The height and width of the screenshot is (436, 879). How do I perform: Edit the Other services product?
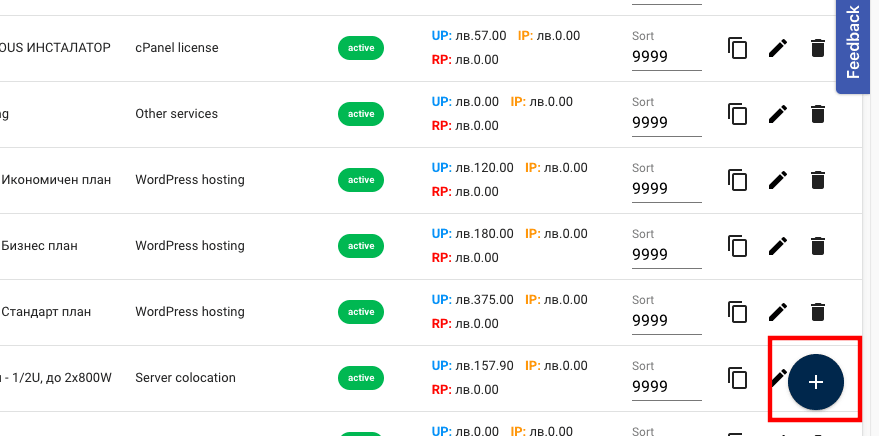pyautogui.click(x=778, y=114)
